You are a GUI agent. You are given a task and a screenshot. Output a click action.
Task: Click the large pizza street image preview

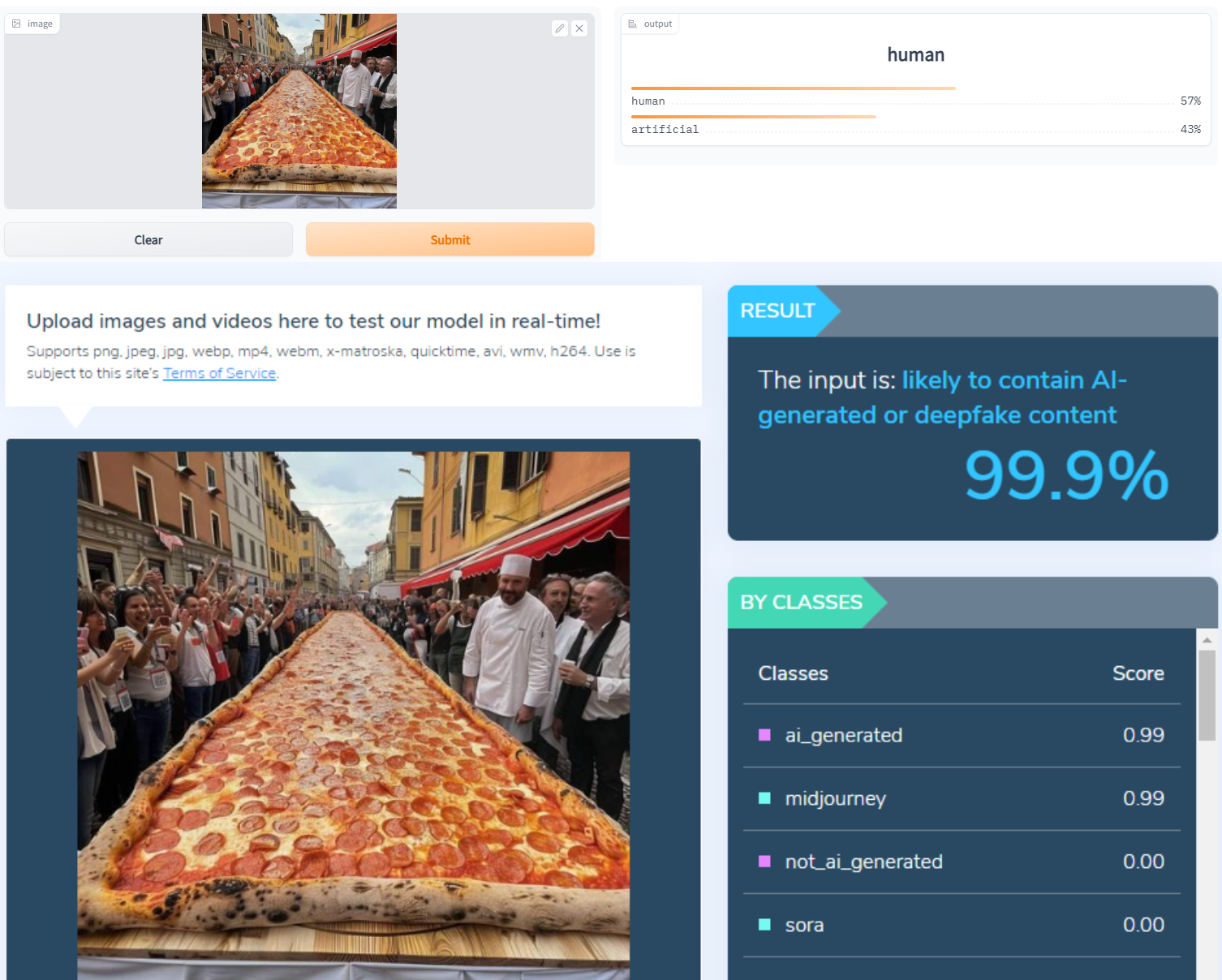tap(354, 716)
